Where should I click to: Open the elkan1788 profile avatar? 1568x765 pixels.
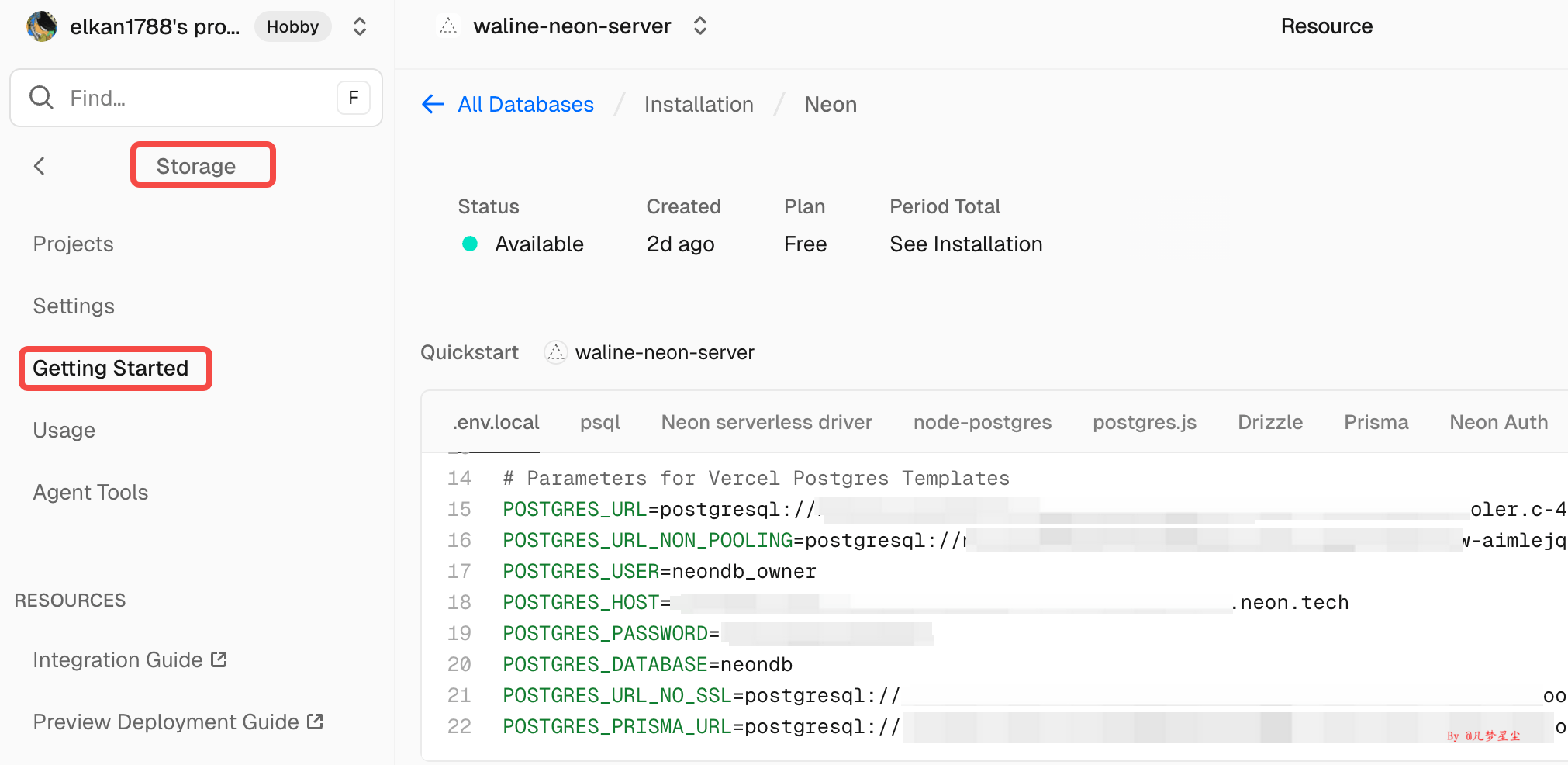[x=41, y=26]
